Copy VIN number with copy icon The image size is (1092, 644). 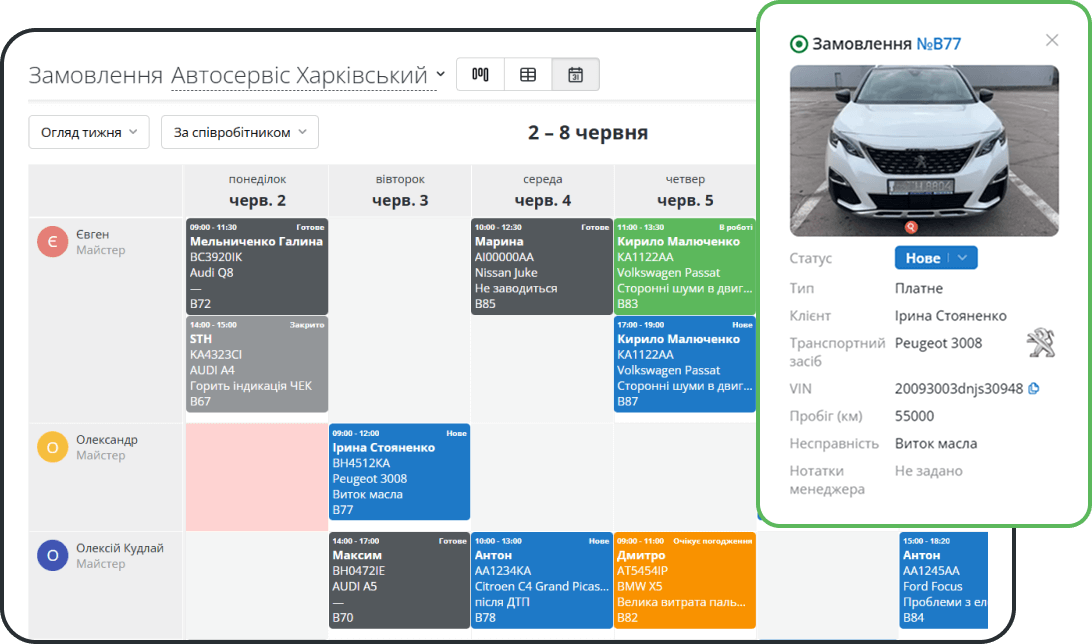(x=1034, y=388)
